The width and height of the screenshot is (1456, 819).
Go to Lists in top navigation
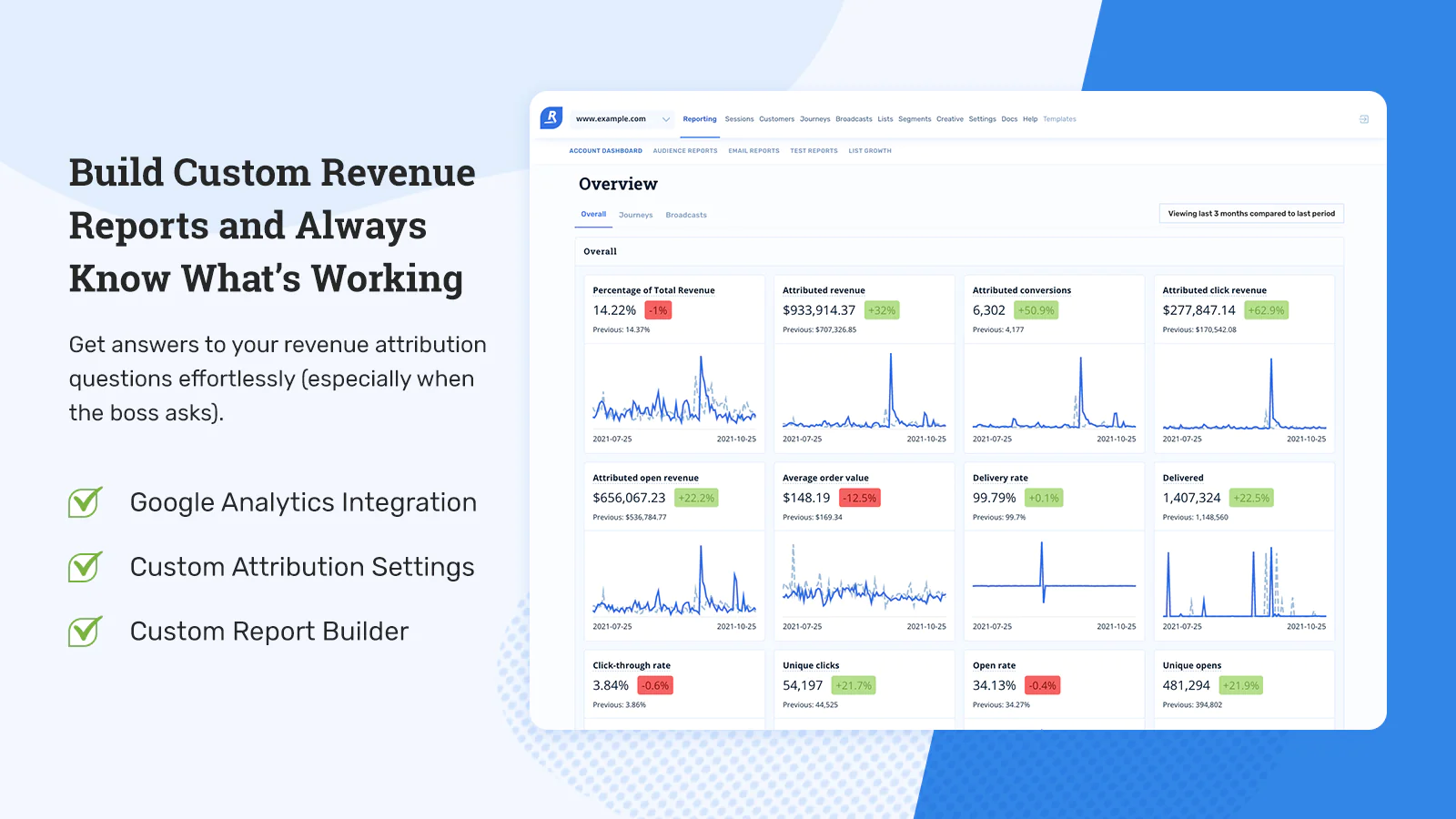pyautogui.click(x=885, y=119)
